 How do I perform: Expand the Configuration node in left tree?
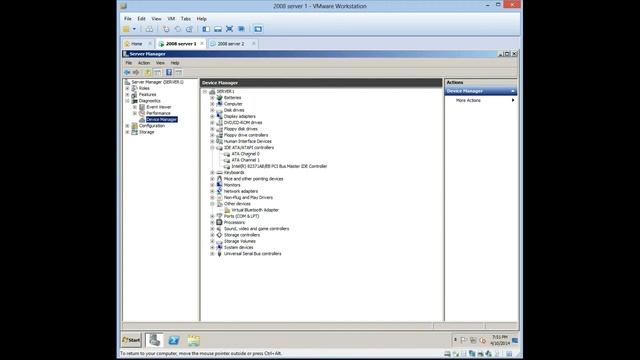127,126
